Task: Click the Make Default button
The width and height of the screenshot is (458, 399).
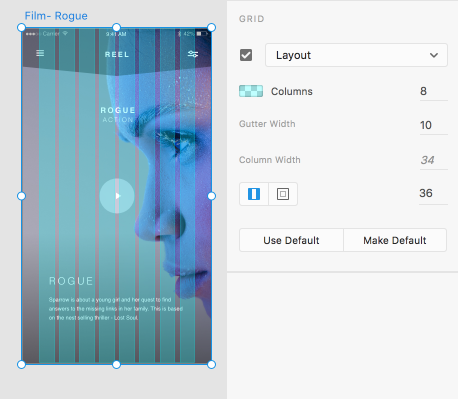Action: tap(395, 240)
